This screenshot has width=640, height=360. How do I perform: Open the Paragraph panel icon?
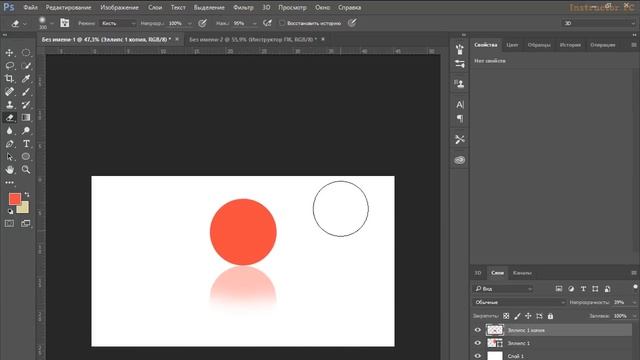pyautogui.click(x=460, y=119)
